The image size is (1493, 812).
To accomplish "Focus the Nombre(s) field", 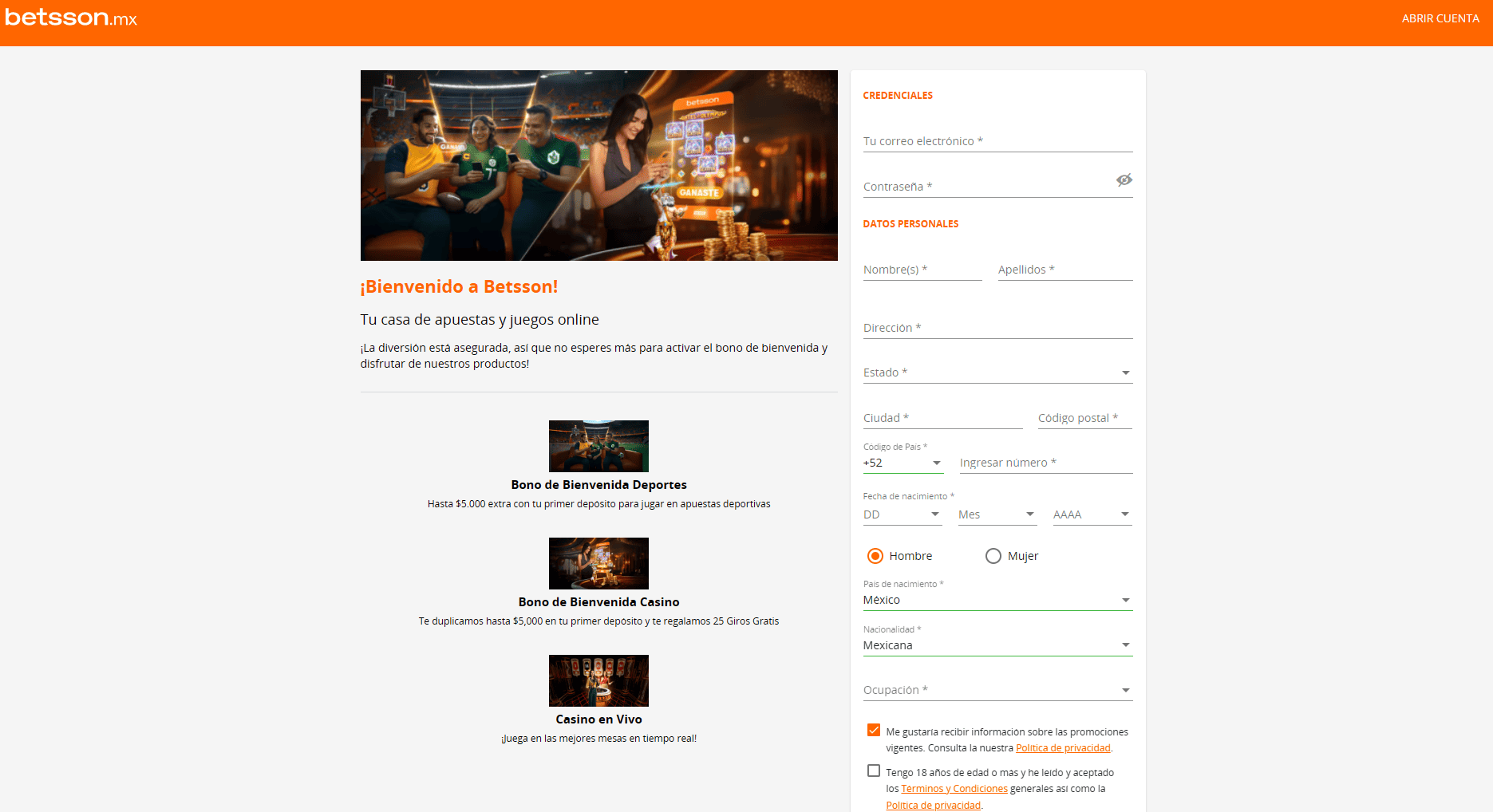I will 922,270.
